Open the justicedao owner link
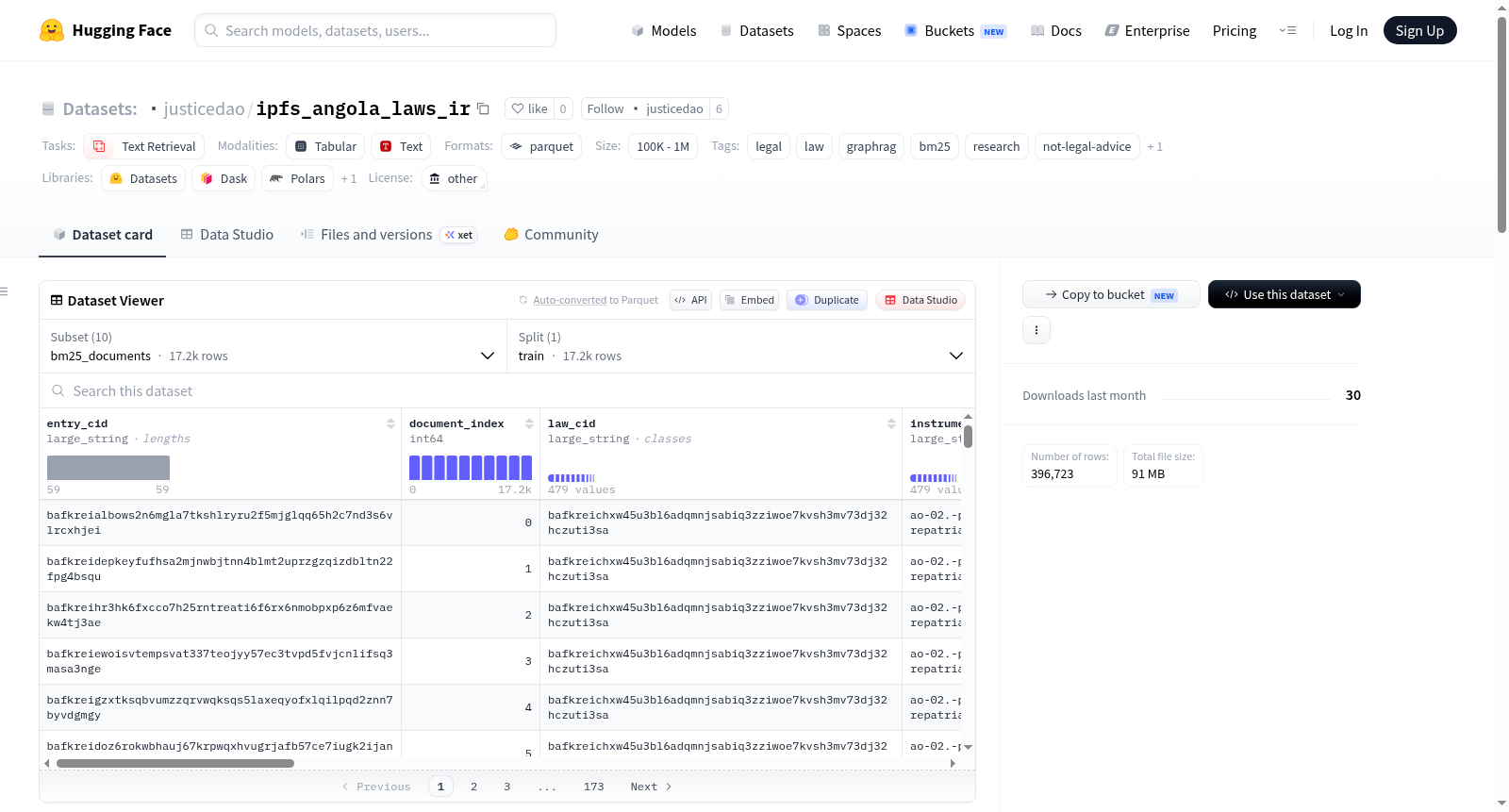The image size is (1509, 812). (204, 108)
